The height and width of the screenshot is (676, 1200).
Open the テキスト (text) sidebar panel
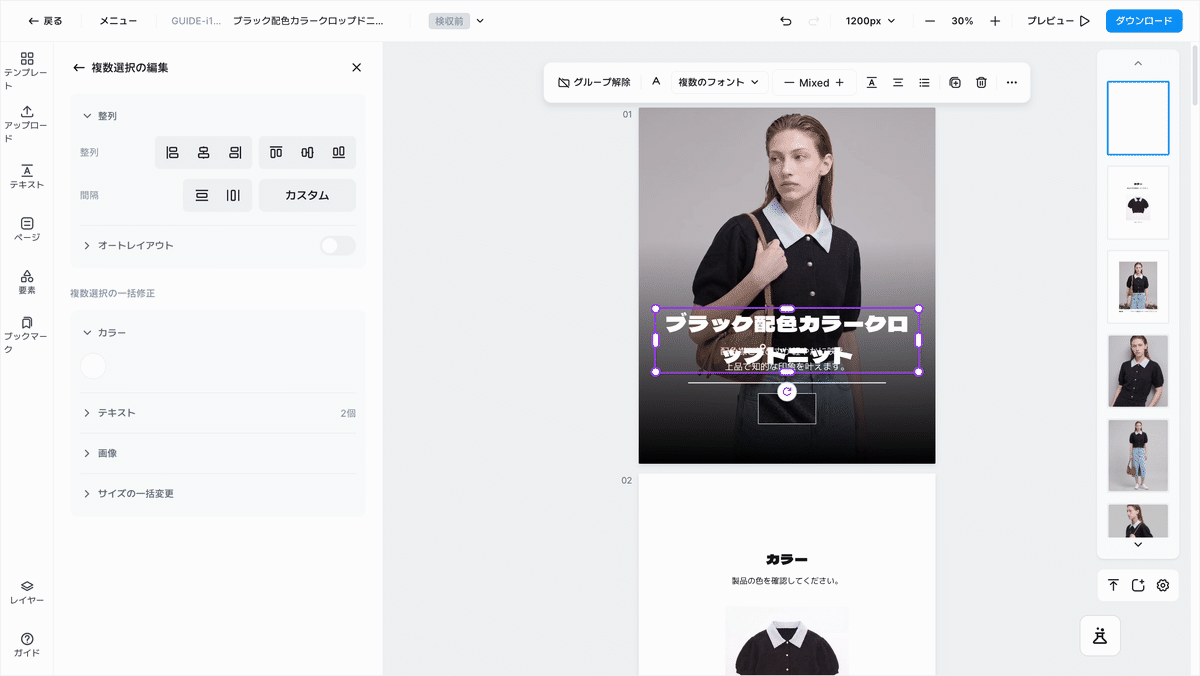(27, 177)
